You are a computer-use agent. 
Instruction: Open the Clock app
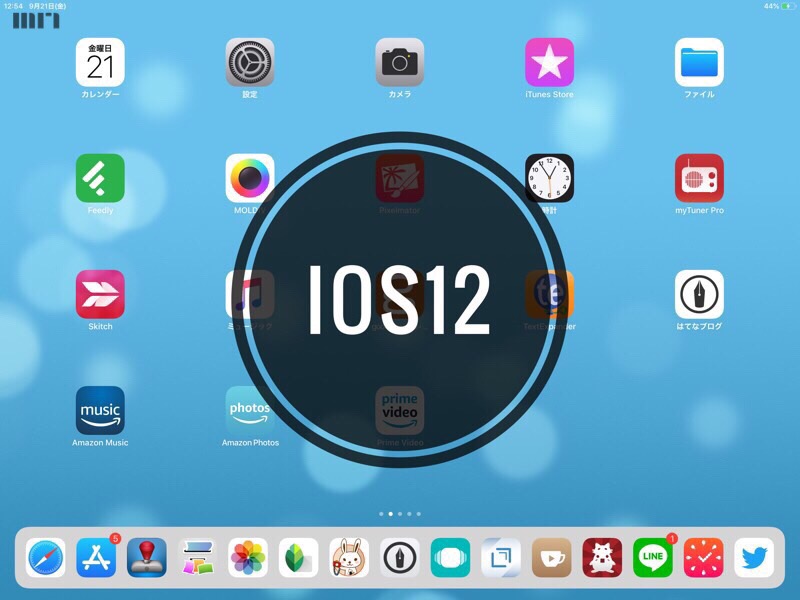click(549, 178)
